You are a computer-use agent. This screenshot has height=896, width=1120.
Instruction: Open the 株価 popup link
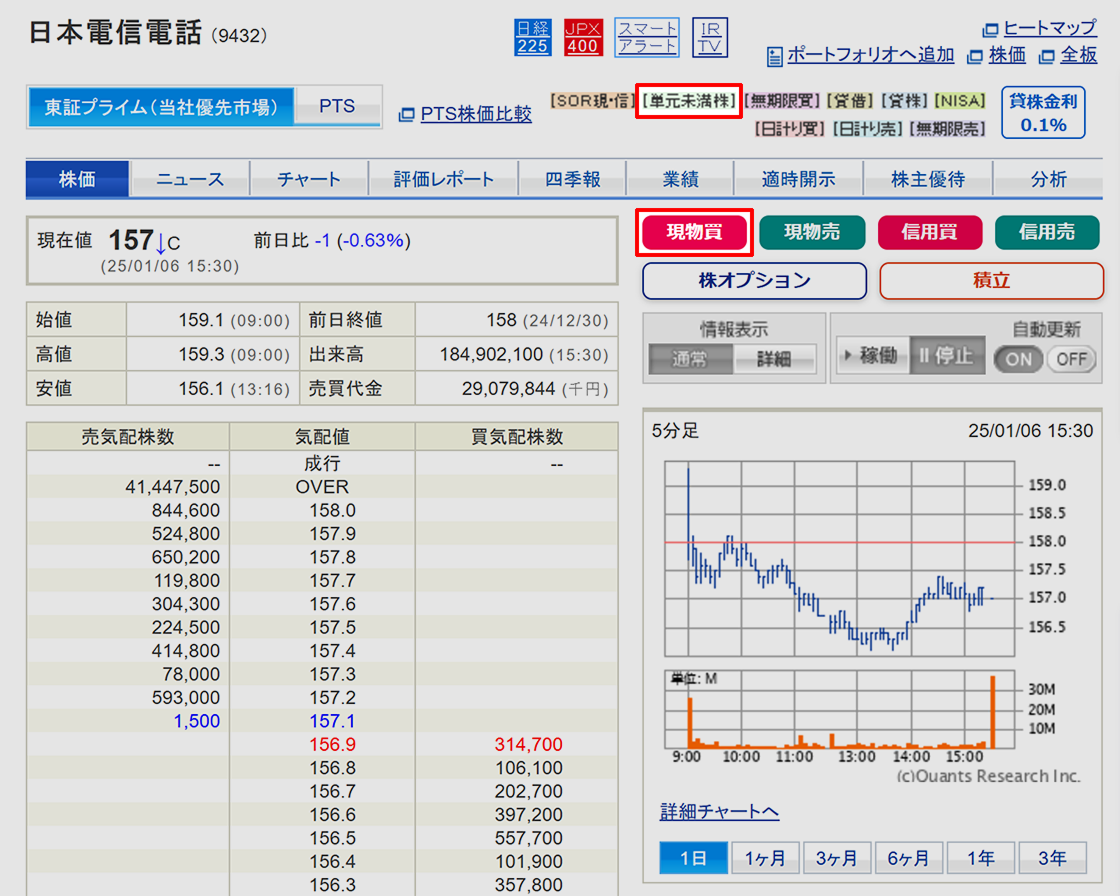[x=1007, y=55]
